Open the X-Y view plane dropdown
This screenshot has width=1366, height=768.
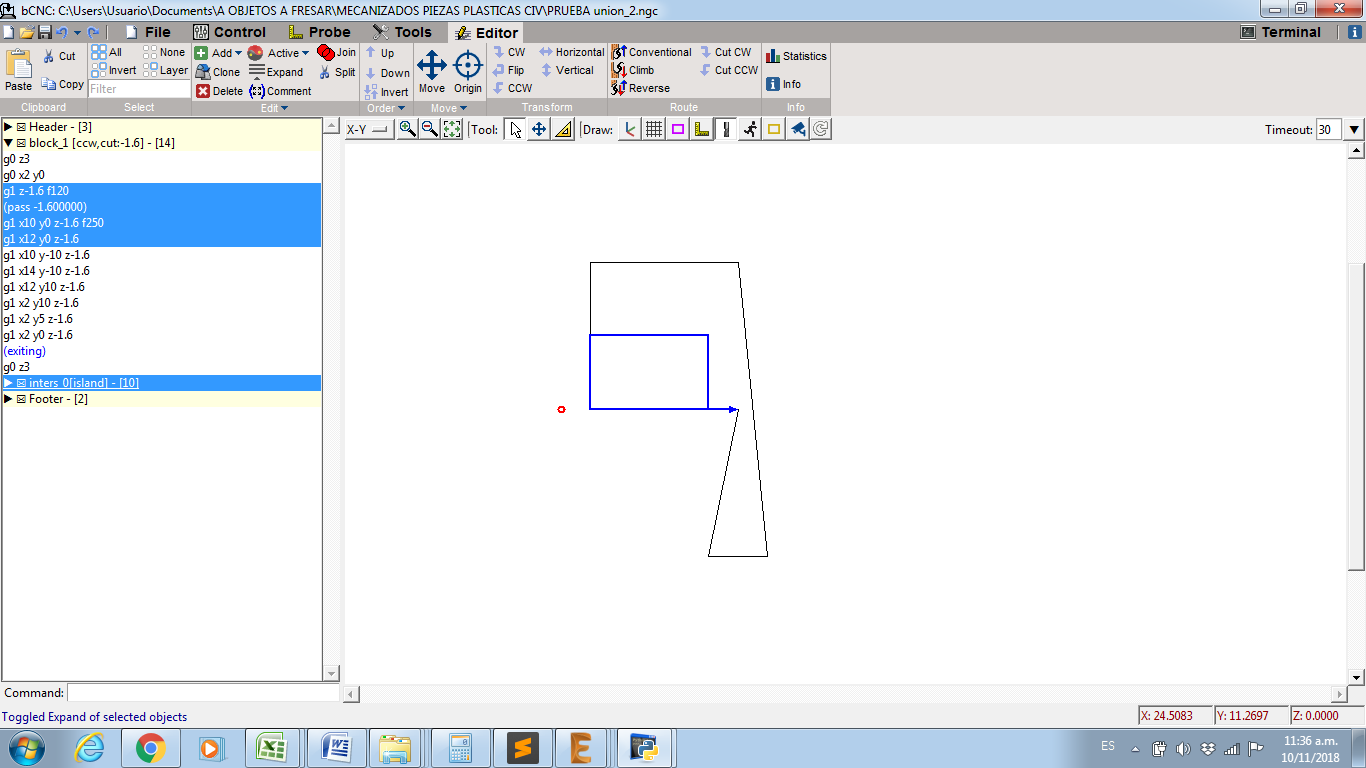click(x=368, y=129)
